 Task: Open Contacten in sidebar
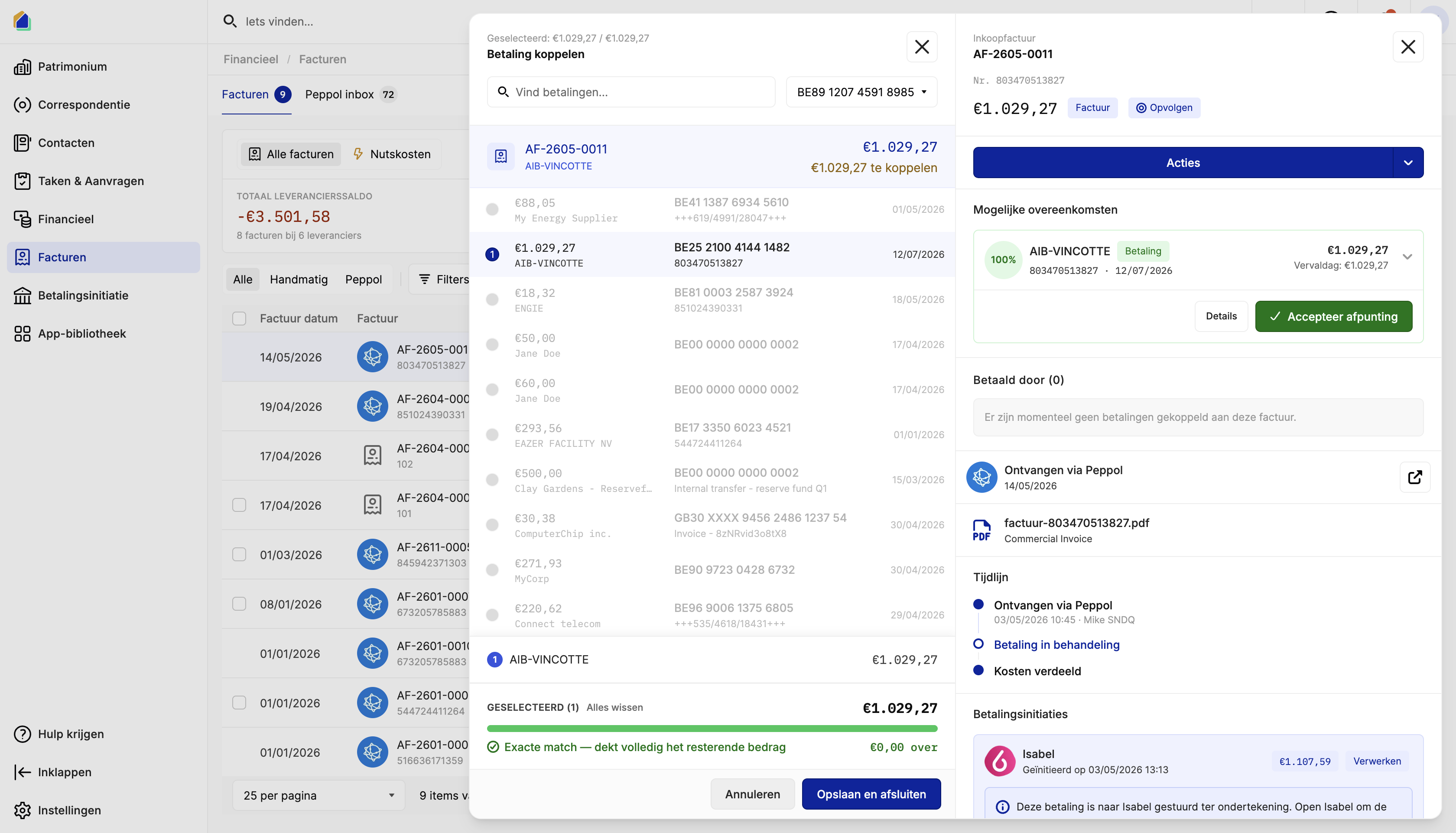[x=104, y=143]
